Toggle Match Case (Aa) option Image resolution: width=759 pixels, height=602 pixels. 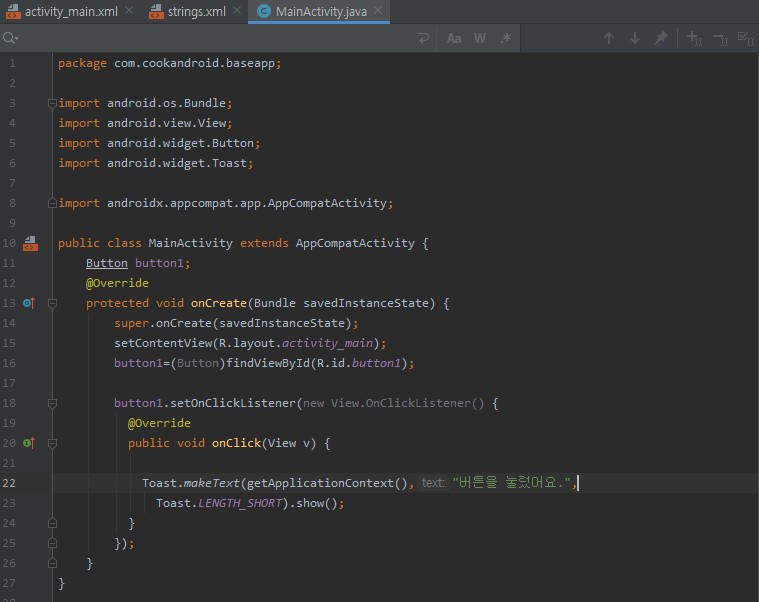[454, 38]
